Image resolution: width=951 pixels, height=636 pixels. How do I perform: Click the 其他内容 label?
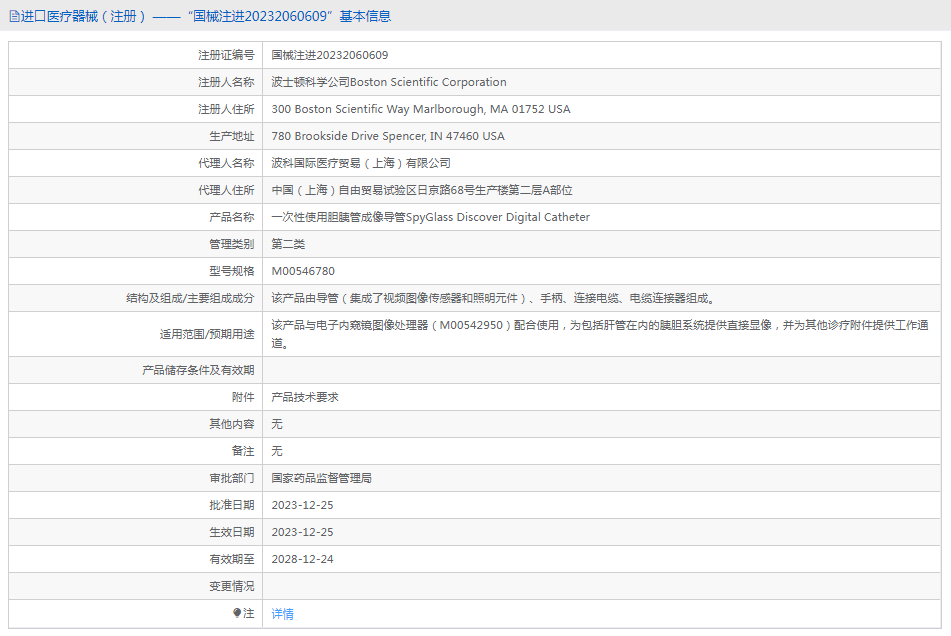(232, 424)
